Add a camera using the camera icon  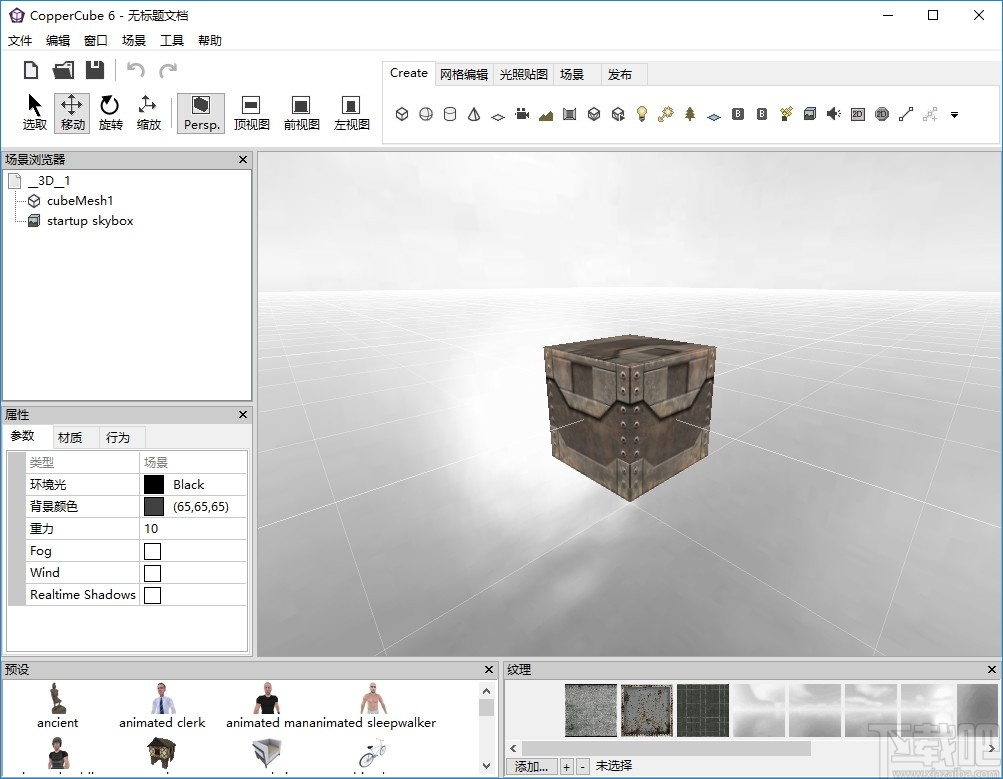point(521,114)
